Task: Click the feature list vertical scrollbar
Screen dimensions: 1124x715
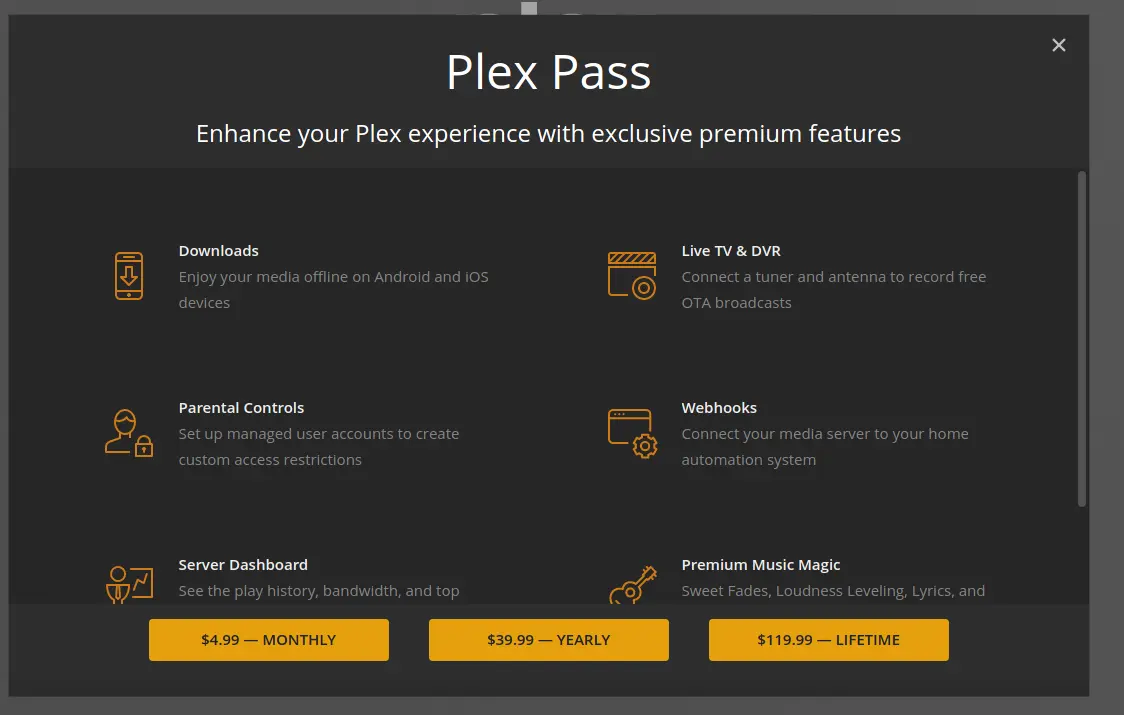Action: point(1081,340)
